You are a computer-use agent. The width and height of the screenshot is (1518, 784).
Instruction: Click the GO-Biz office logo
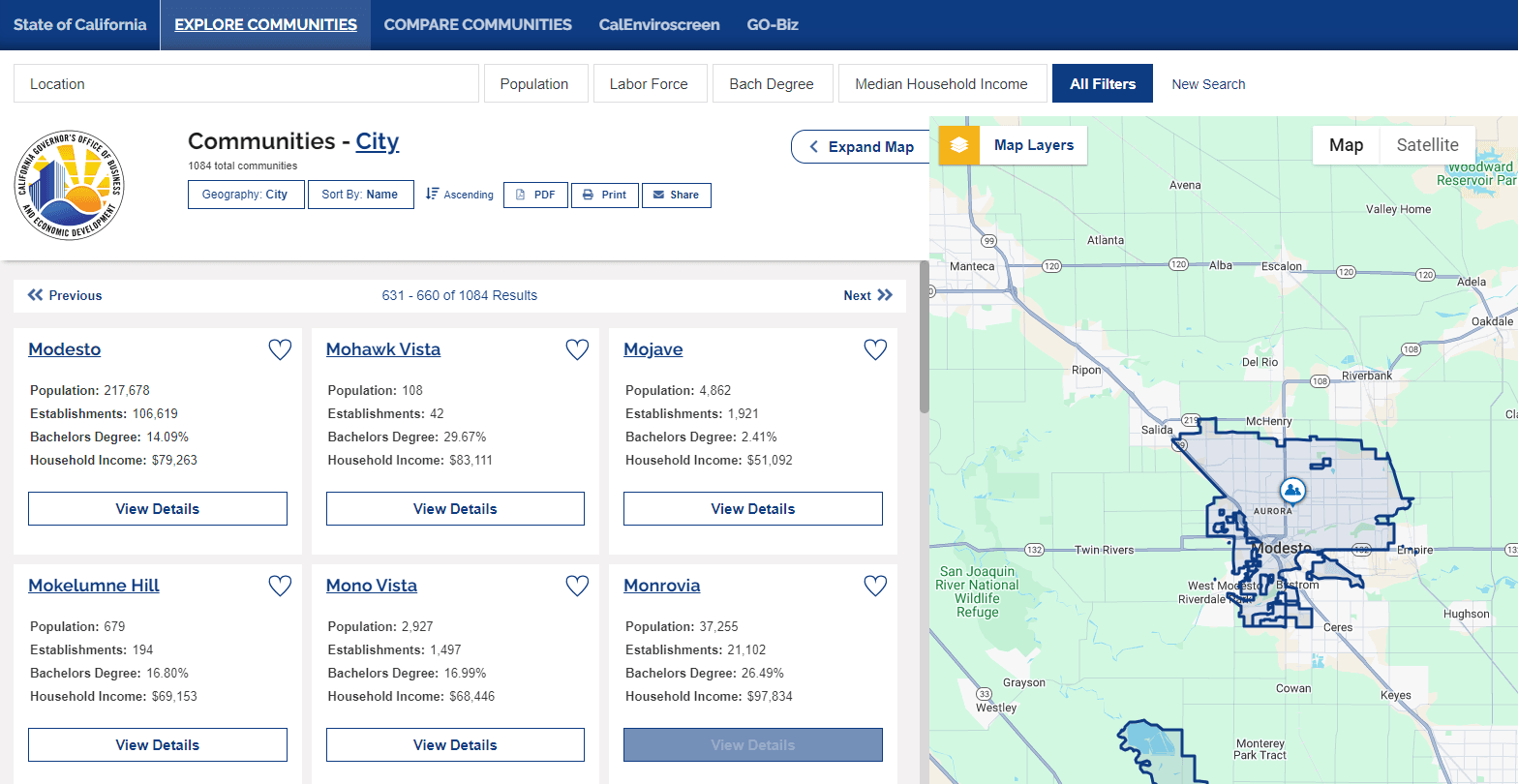70,187
